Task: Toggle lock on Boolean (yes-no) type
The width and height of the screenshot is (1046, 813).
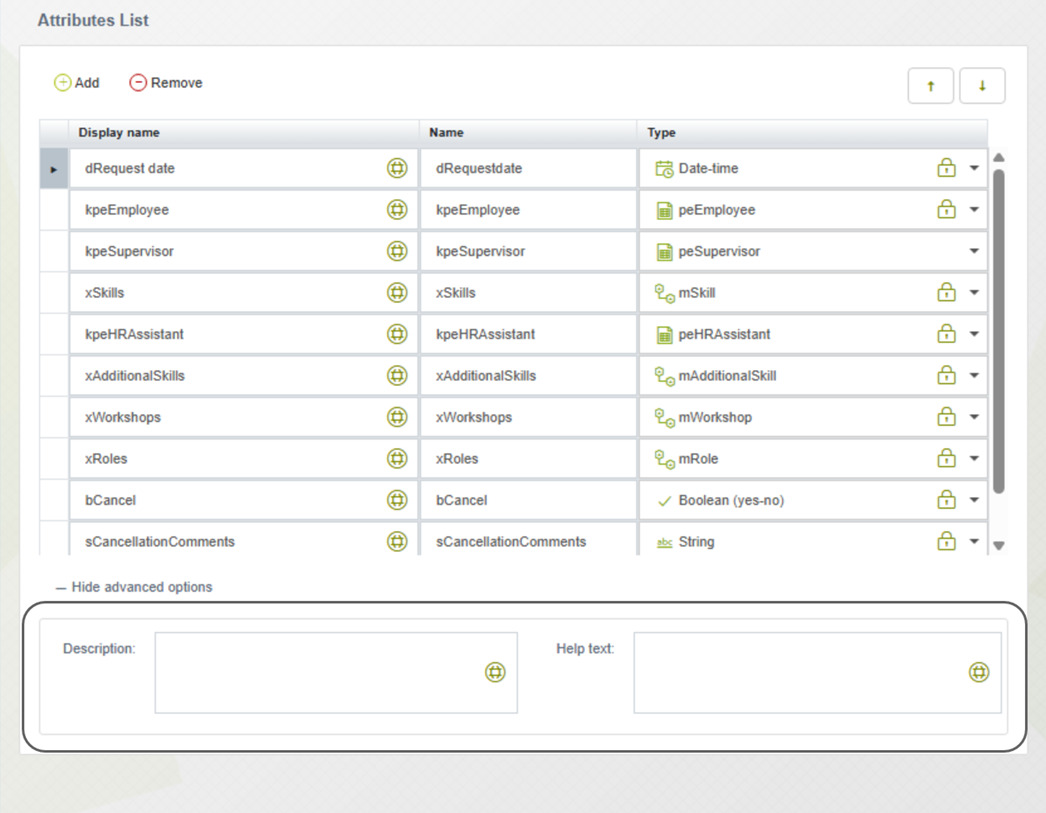Action: 945,500
